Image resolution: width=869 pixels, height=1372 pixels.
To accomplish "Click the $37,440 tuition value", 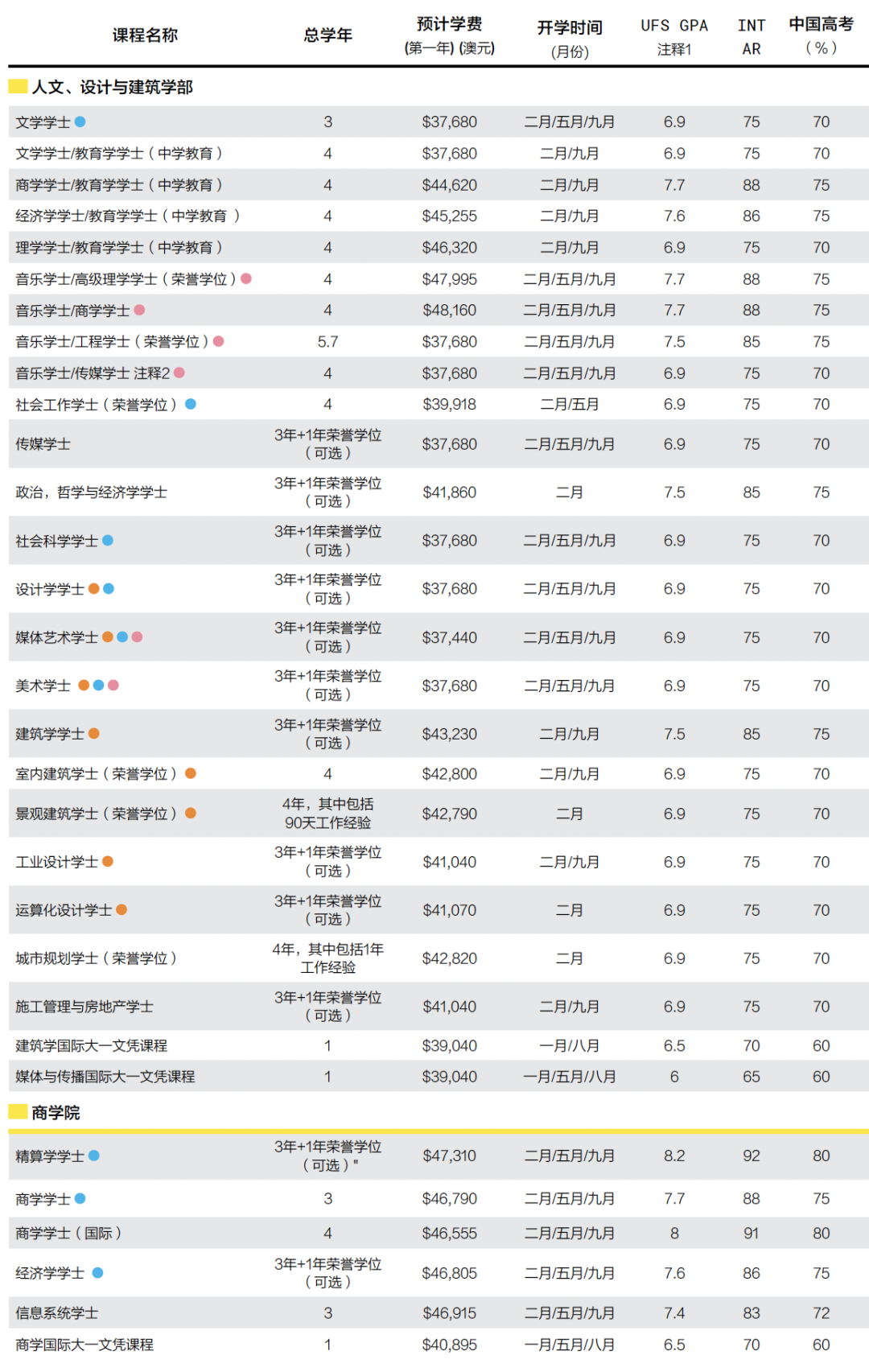I will [450, 637].
